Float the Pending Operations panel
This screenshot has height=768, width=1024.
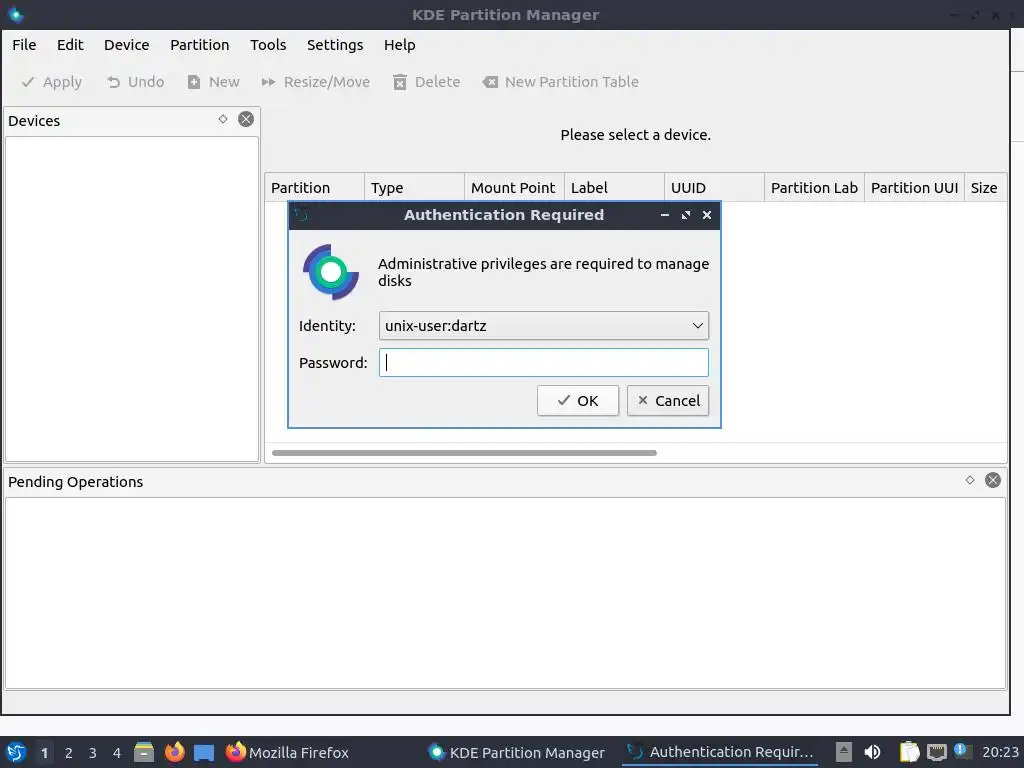970,480
